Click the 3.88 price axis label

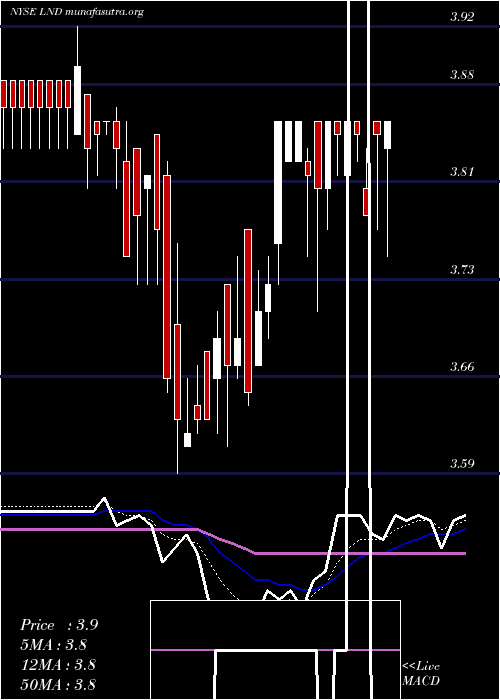pos(462,75)
